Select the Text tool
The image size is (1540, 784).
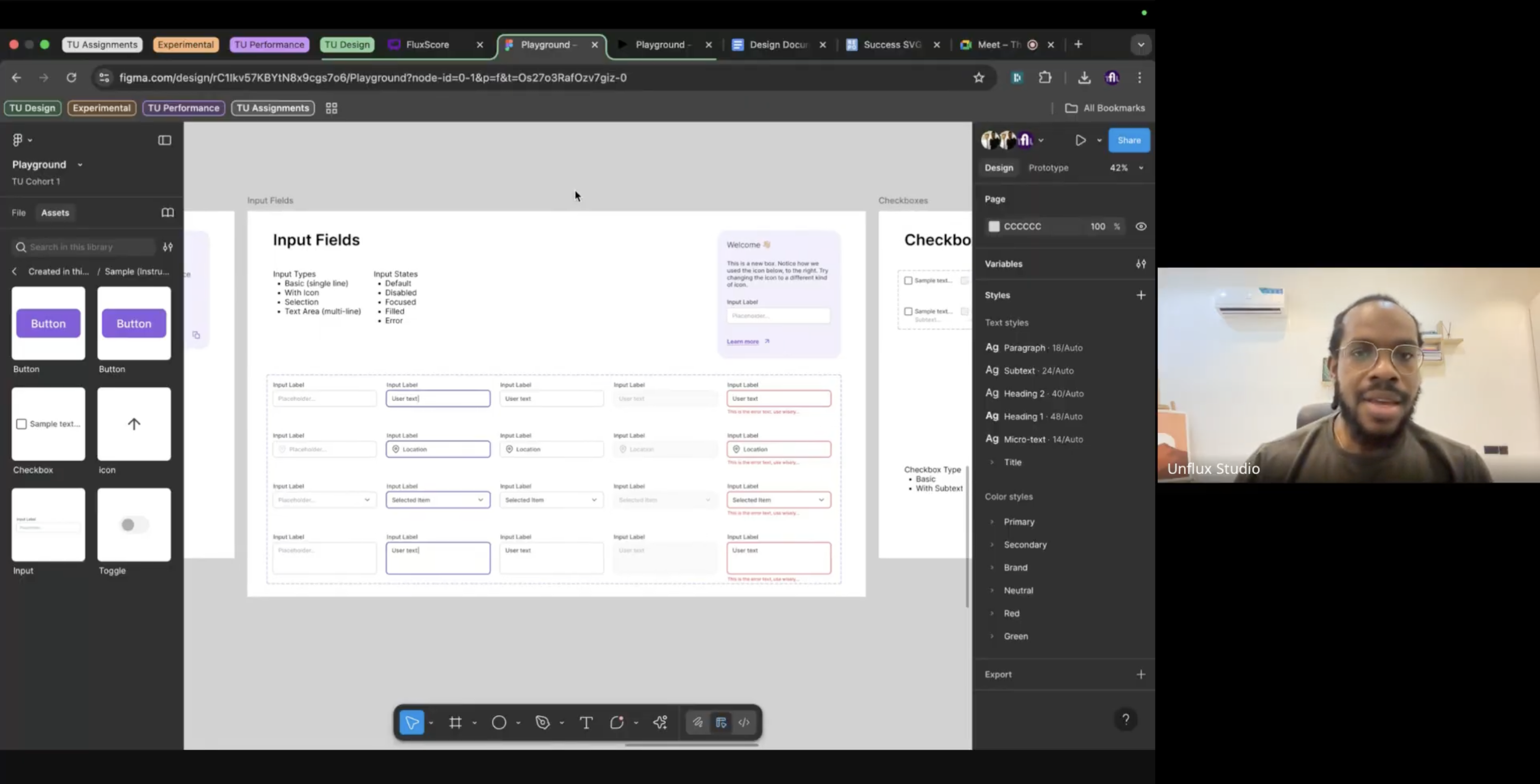click(586, 722)
